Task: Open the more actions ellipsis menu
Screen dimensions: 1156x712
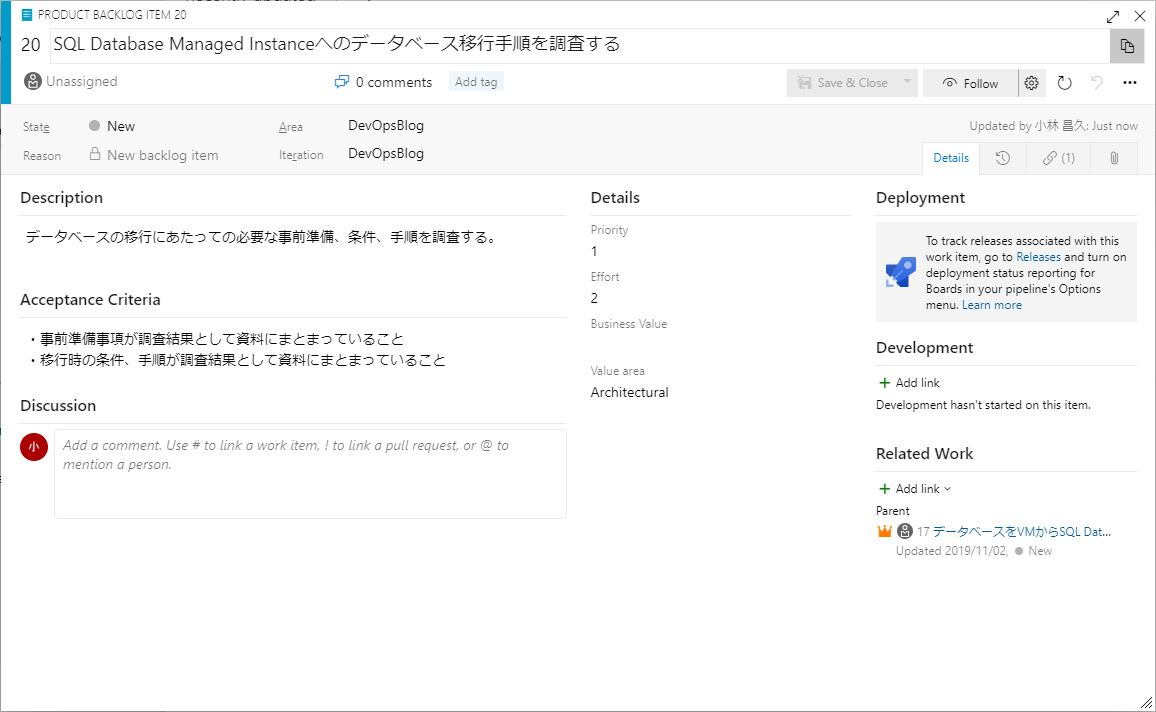Action: tap(1129, 83)
